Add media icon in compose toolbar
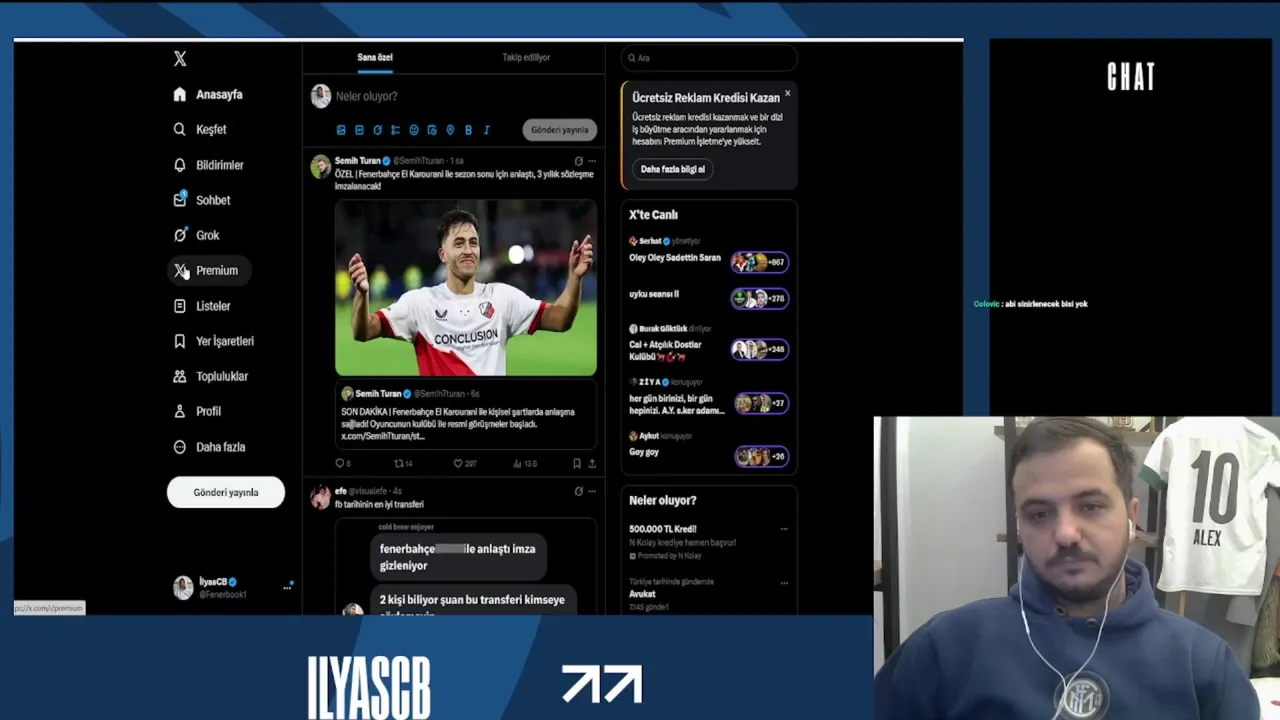 point(341,130)
